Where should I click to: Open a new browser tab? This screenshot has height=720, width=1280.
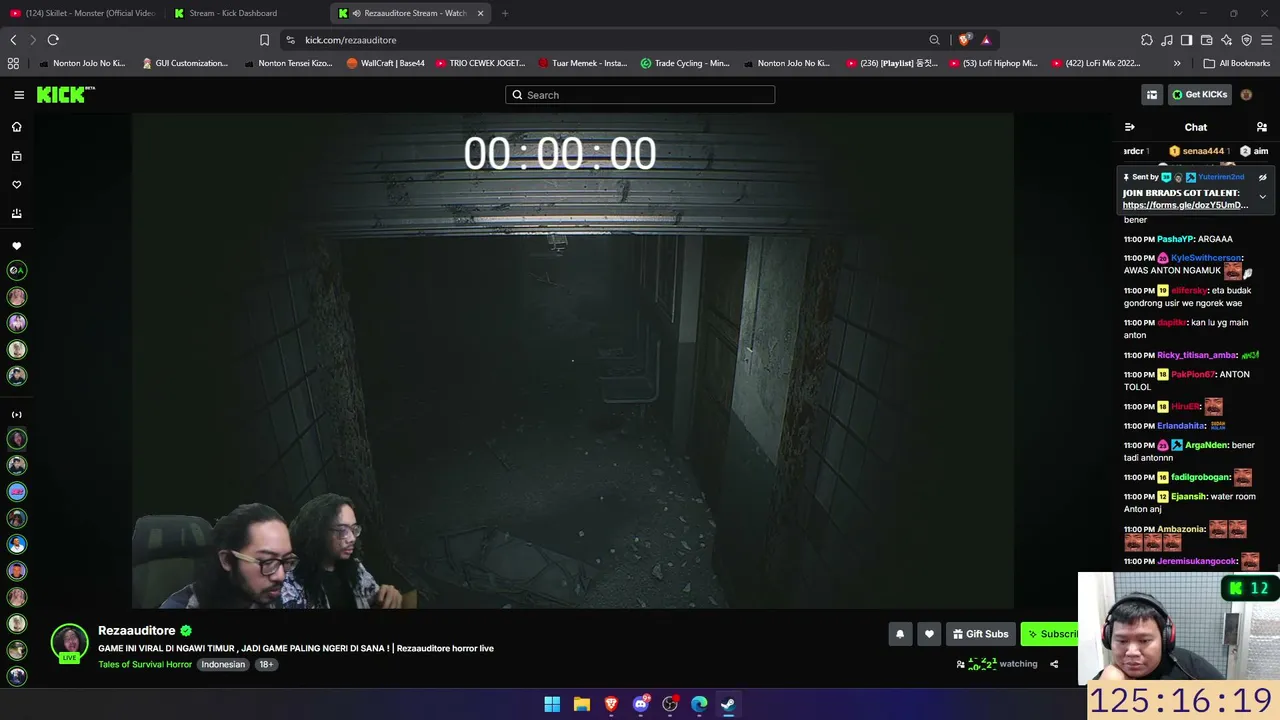pyautogui.click(x=505, y=13)
